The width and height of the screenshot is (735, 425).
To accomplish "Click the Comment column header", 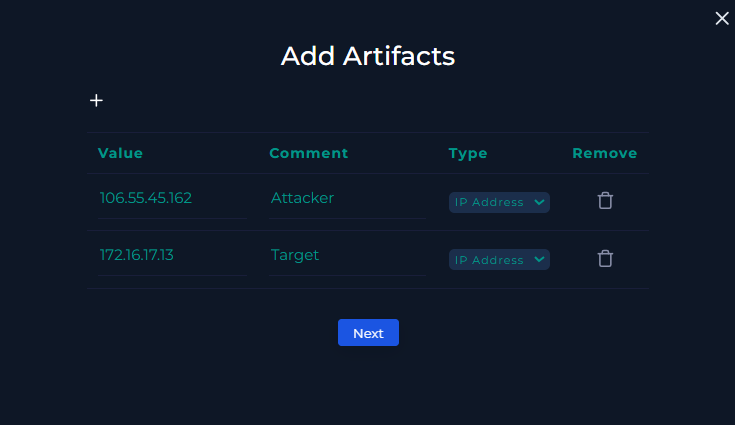I will [308, 153].
